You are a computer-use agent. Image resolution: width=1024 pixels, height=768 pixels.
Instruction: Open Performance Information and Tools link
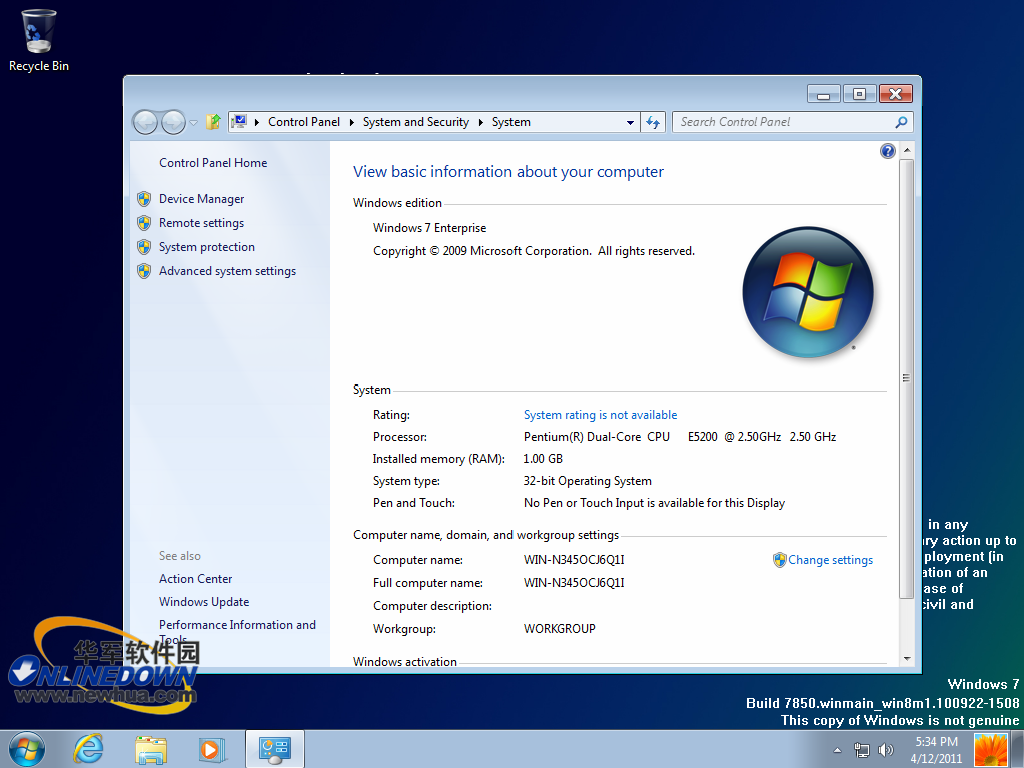pos(237,625)
